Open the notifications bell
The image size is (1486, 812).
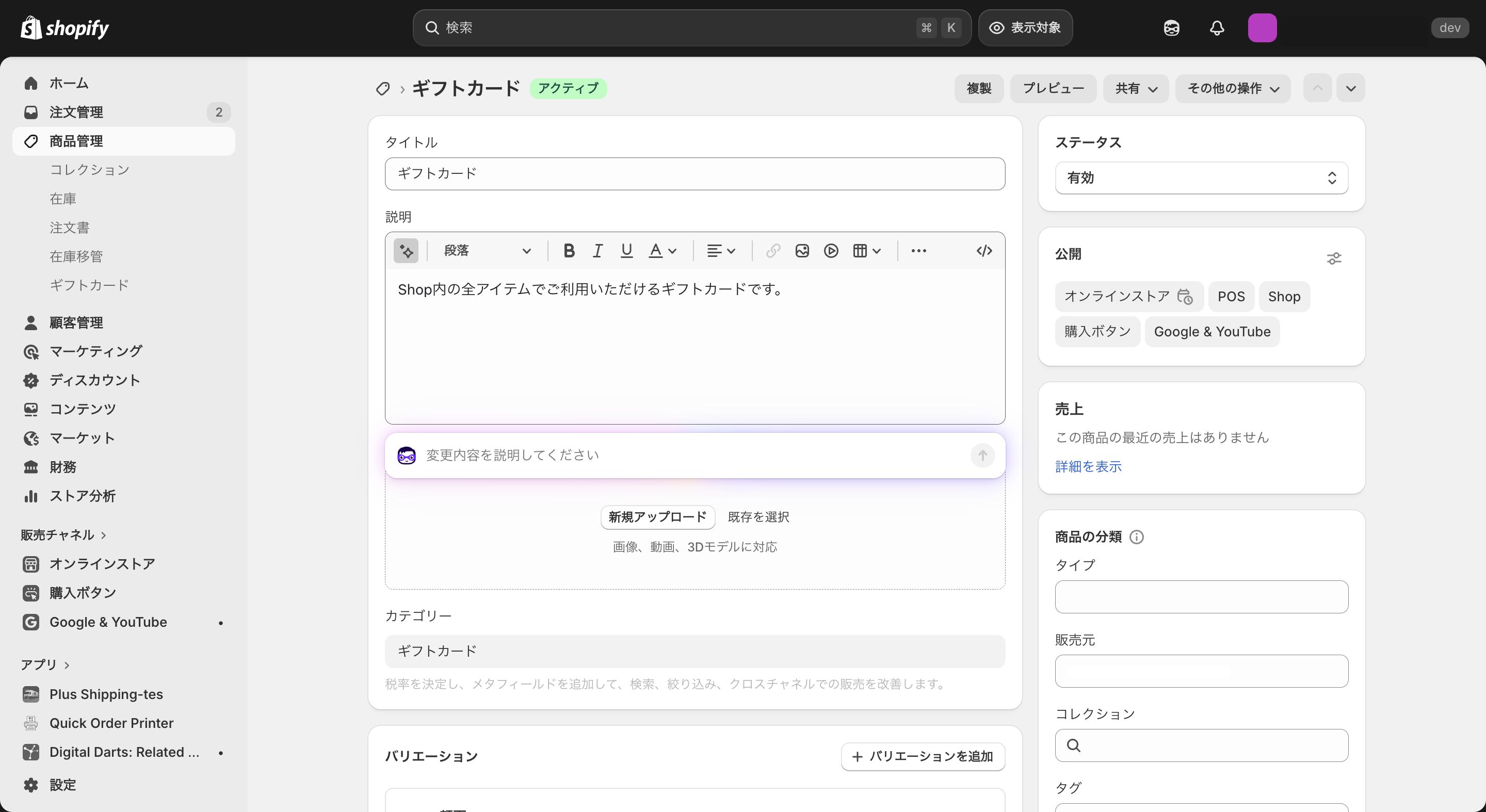tap(1217, 27)
